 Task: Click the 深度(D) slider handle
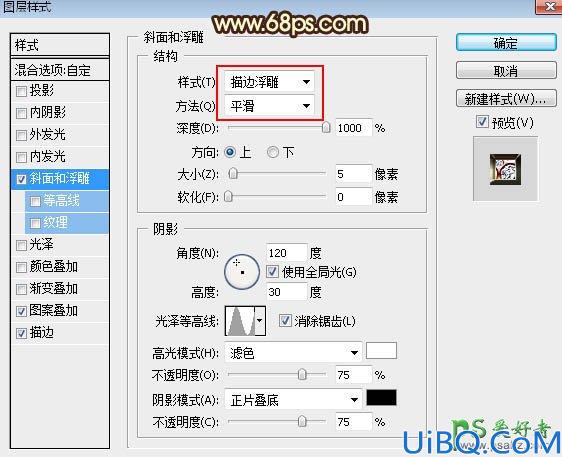326,127
